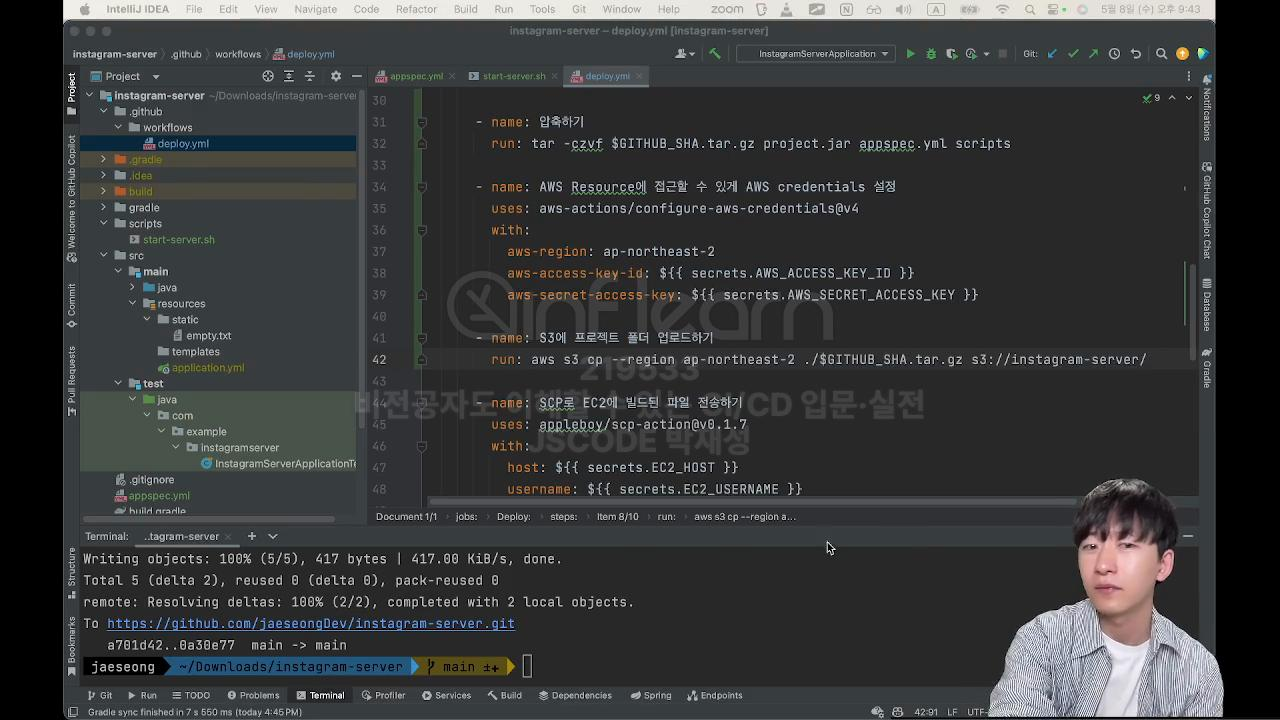Toggle Problems tool window button
The width and height of the screenshot is (1280, 720).
tap(253, 695)
